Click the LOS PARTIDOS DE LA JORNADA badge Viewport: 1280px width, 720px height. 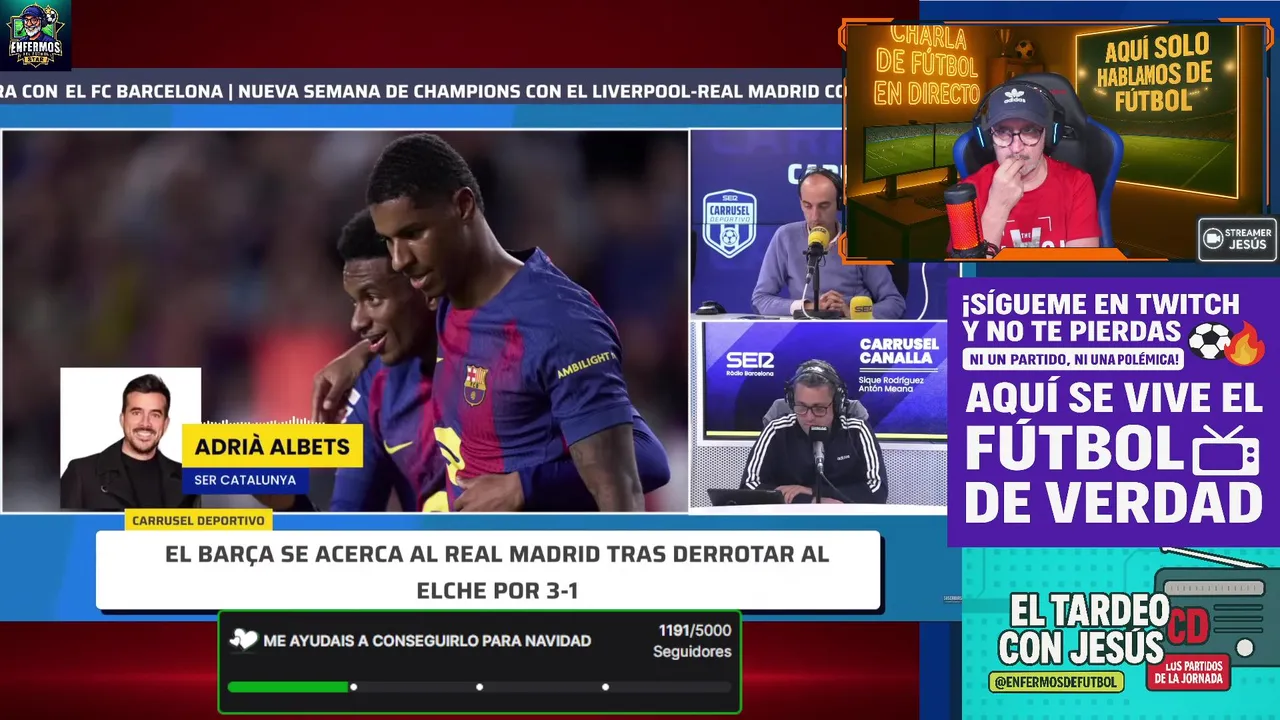click(x=1188, y=671)
